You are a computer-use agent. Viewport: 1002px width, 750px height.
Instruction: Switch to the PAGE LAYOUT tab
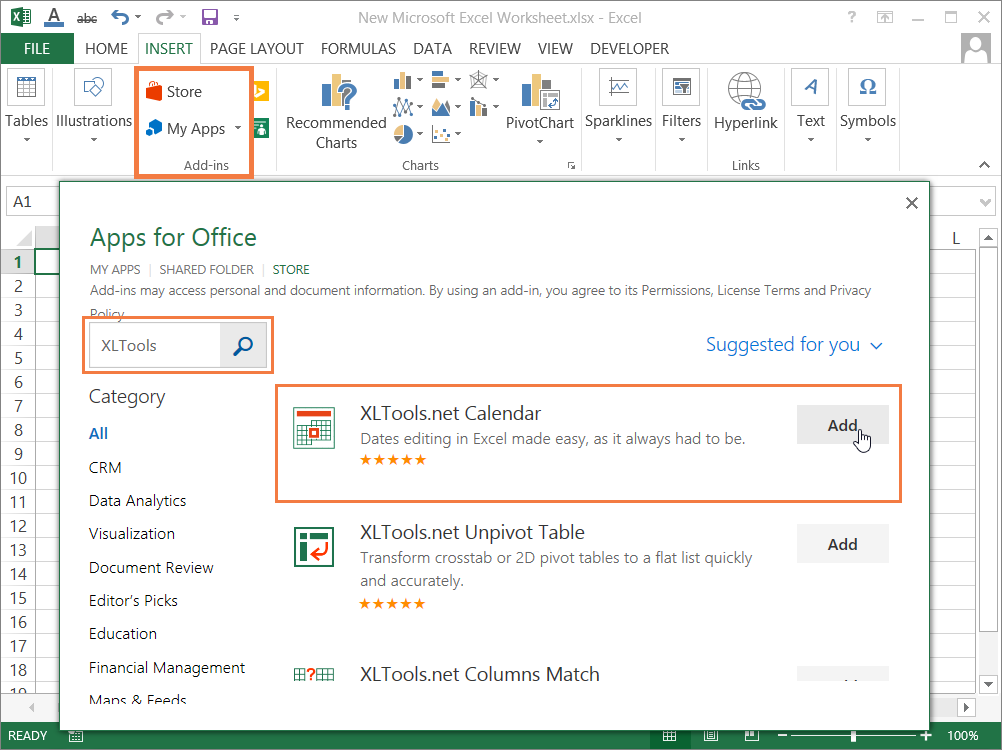pos(256,49)
